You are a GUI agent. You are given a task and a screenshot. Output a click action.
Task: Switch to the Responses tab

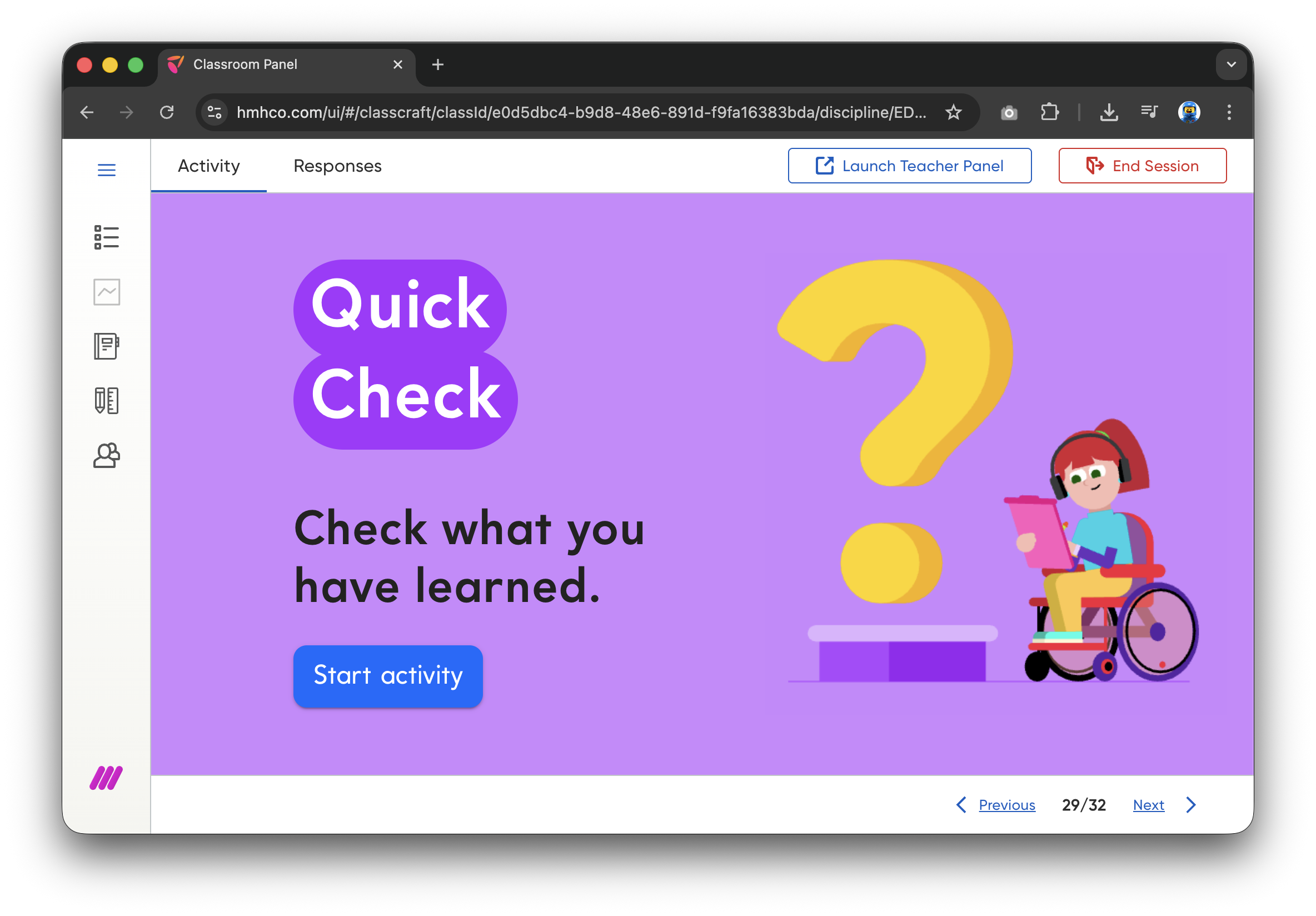pos(337,166)
